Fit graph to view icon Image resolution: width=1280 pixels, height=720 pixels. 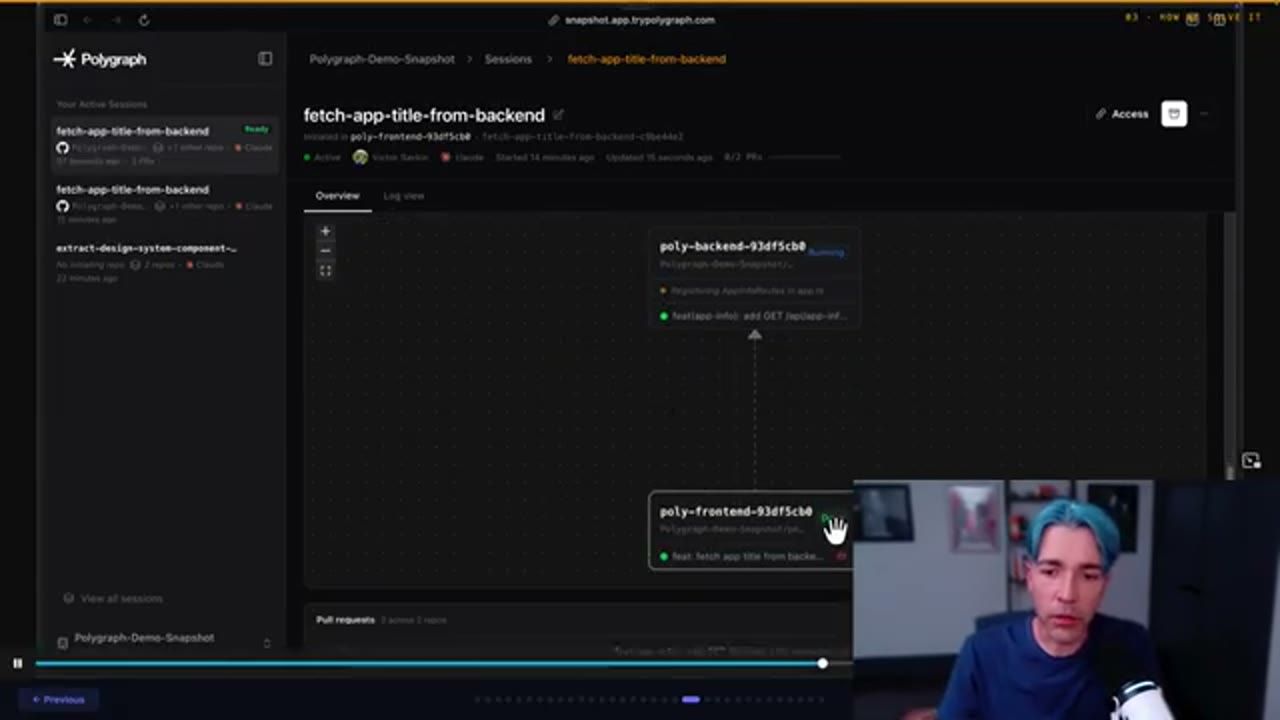(x=325, y=271)
